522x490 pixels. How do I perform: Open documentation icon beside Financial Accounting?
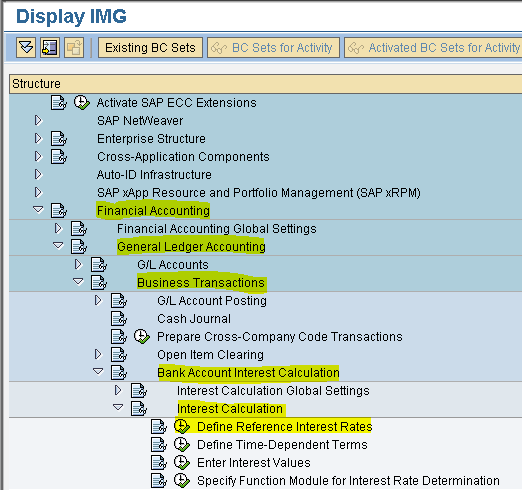(59, 211)
